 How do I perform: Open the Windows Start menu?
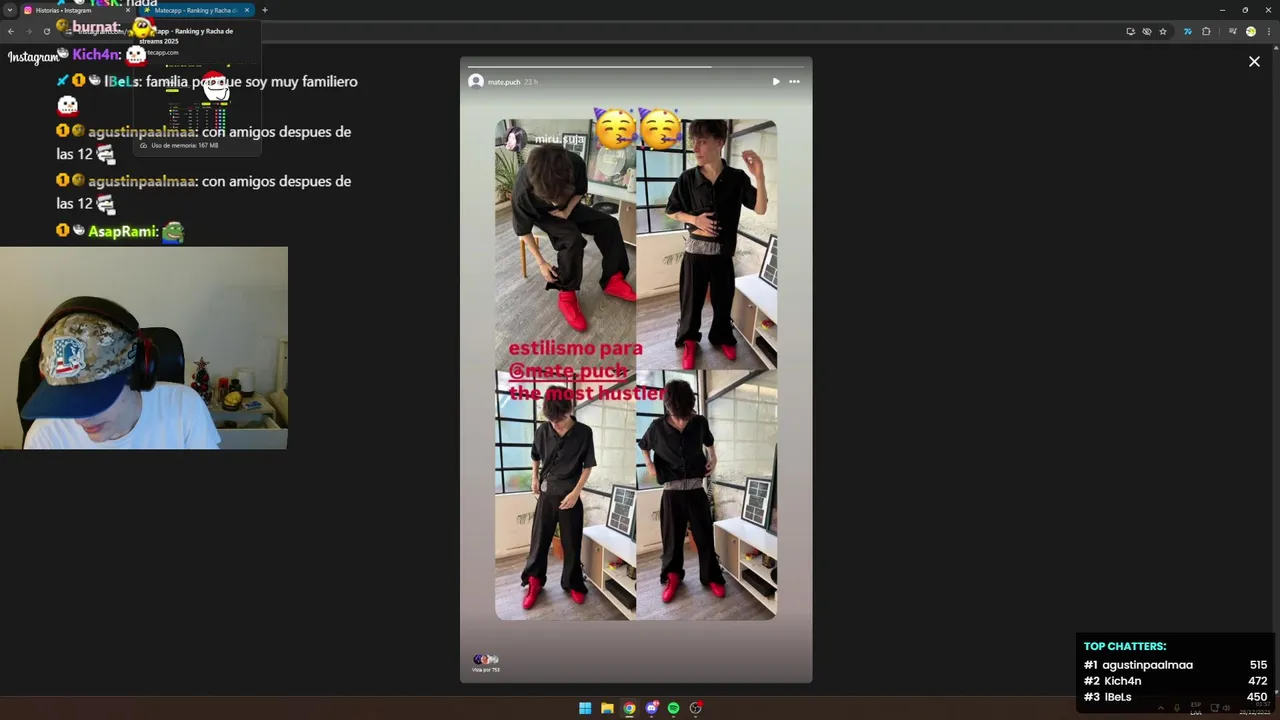[585, 708]
